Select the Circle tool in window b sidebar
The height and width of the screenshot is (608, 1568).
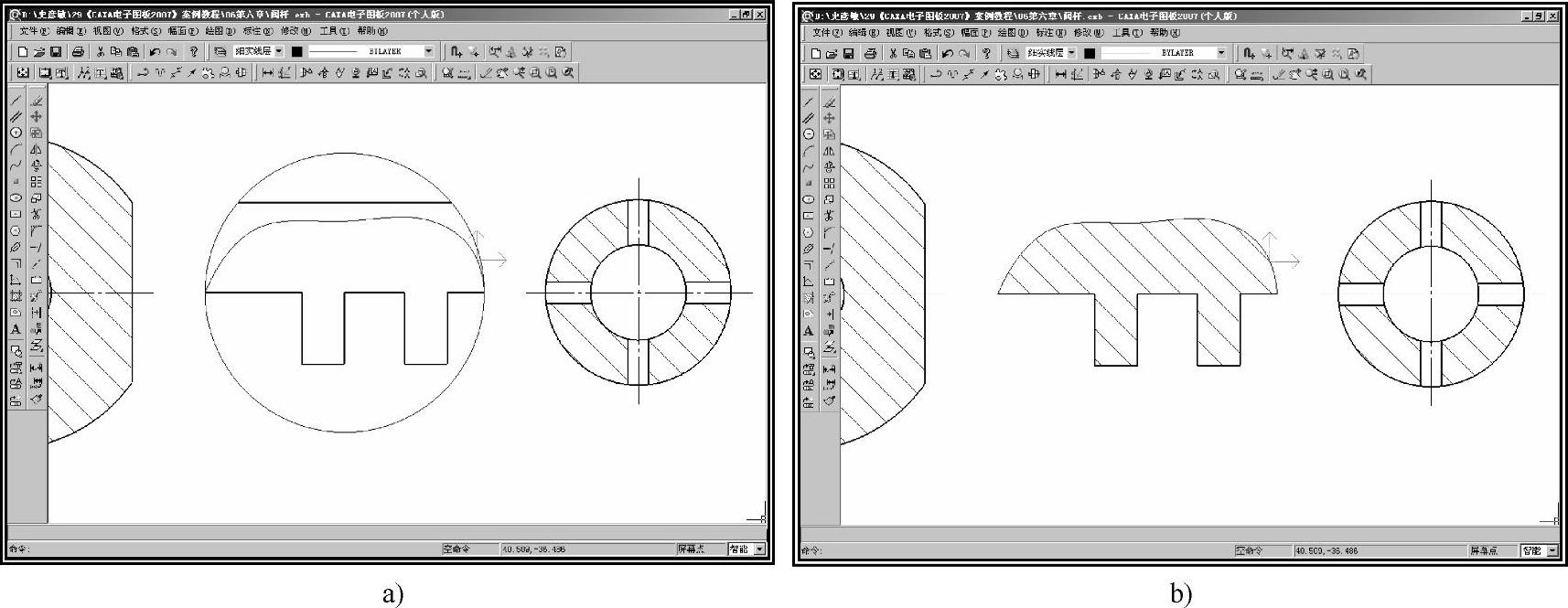pyautogui.click(x=809, y=133)
